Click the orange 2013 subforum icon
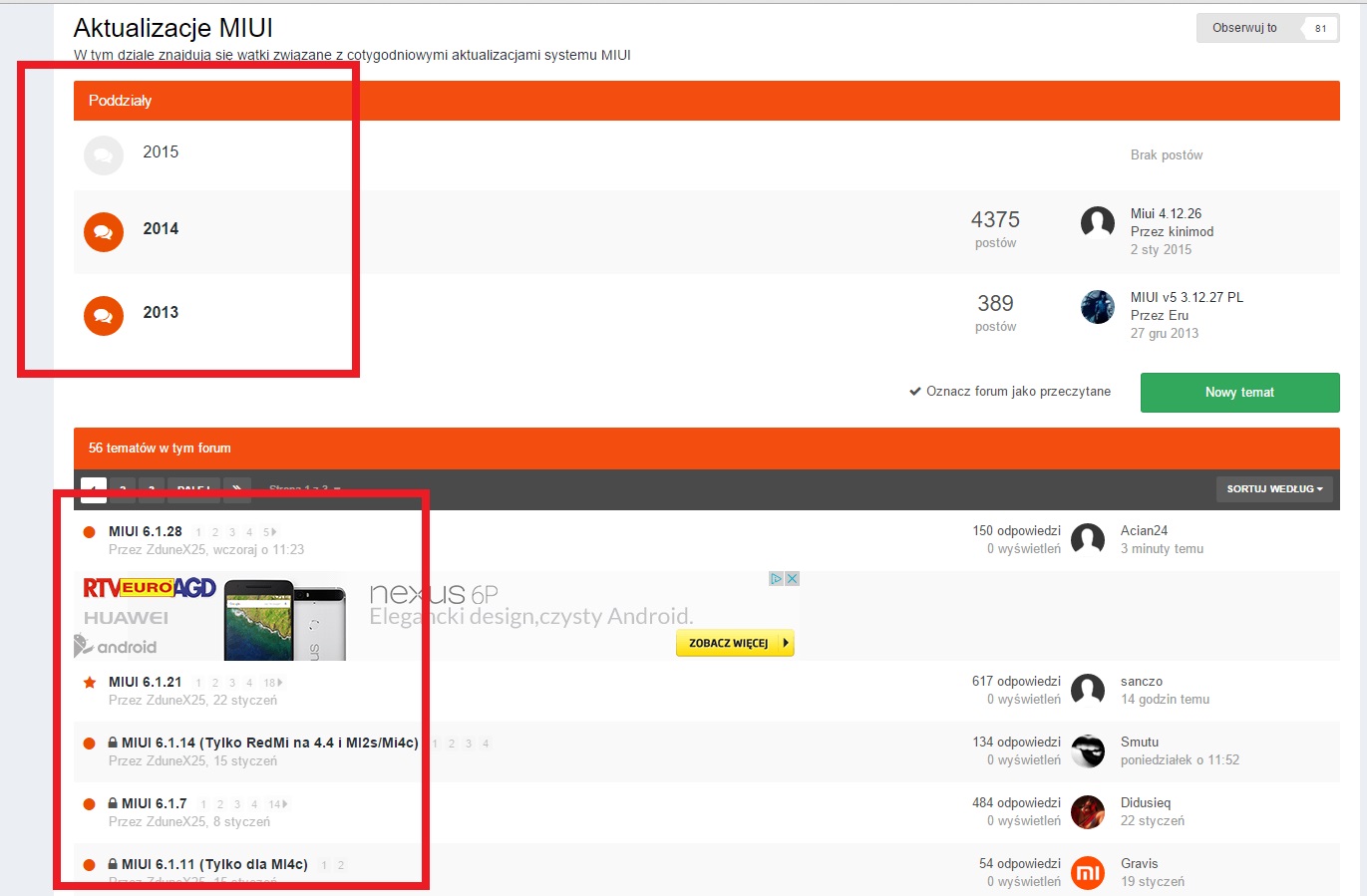This screenshot has height=896, width=1367. [103, 316]
